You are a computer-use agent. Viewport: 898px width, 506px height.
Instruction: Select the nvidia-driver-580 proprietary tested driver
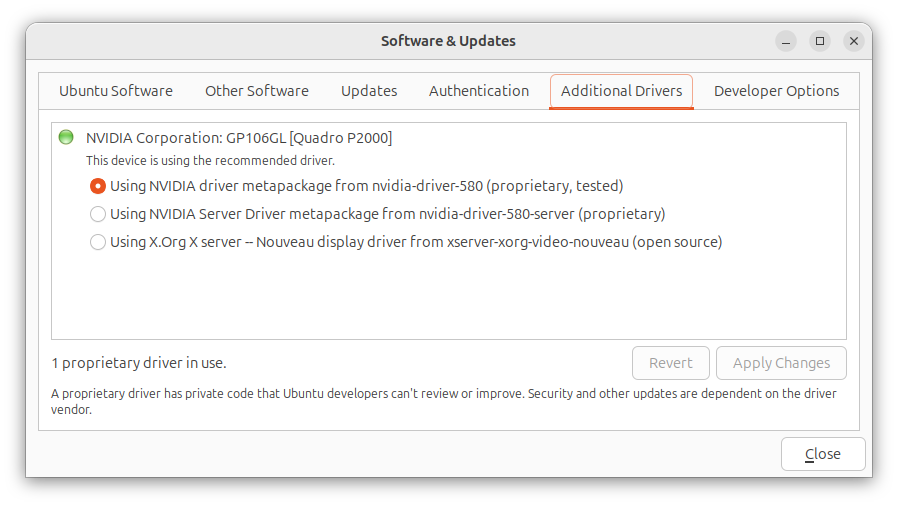click(x=98, y=186)
